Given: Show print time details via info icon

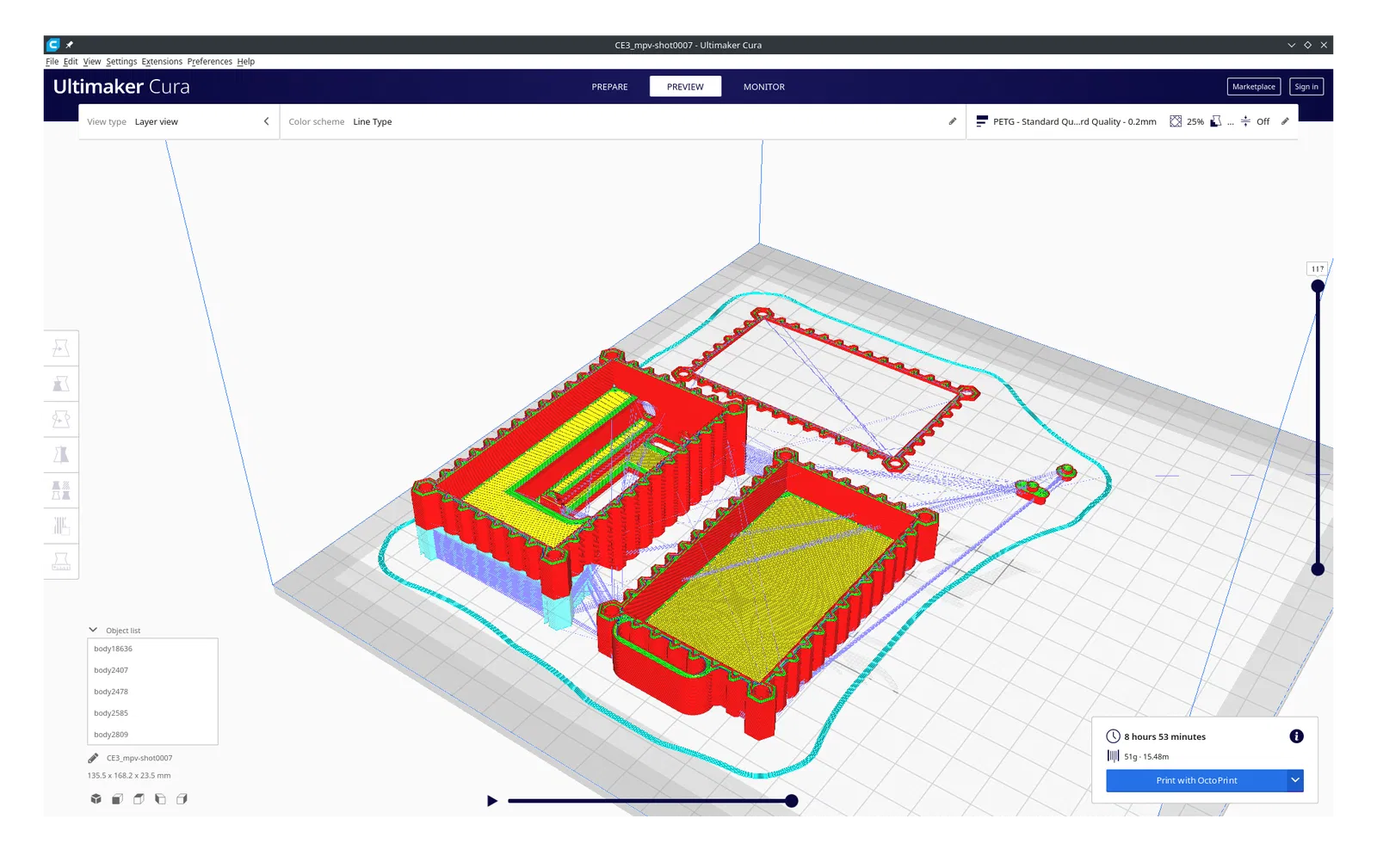Looking at the screenshot, I should pos(1296,736).
